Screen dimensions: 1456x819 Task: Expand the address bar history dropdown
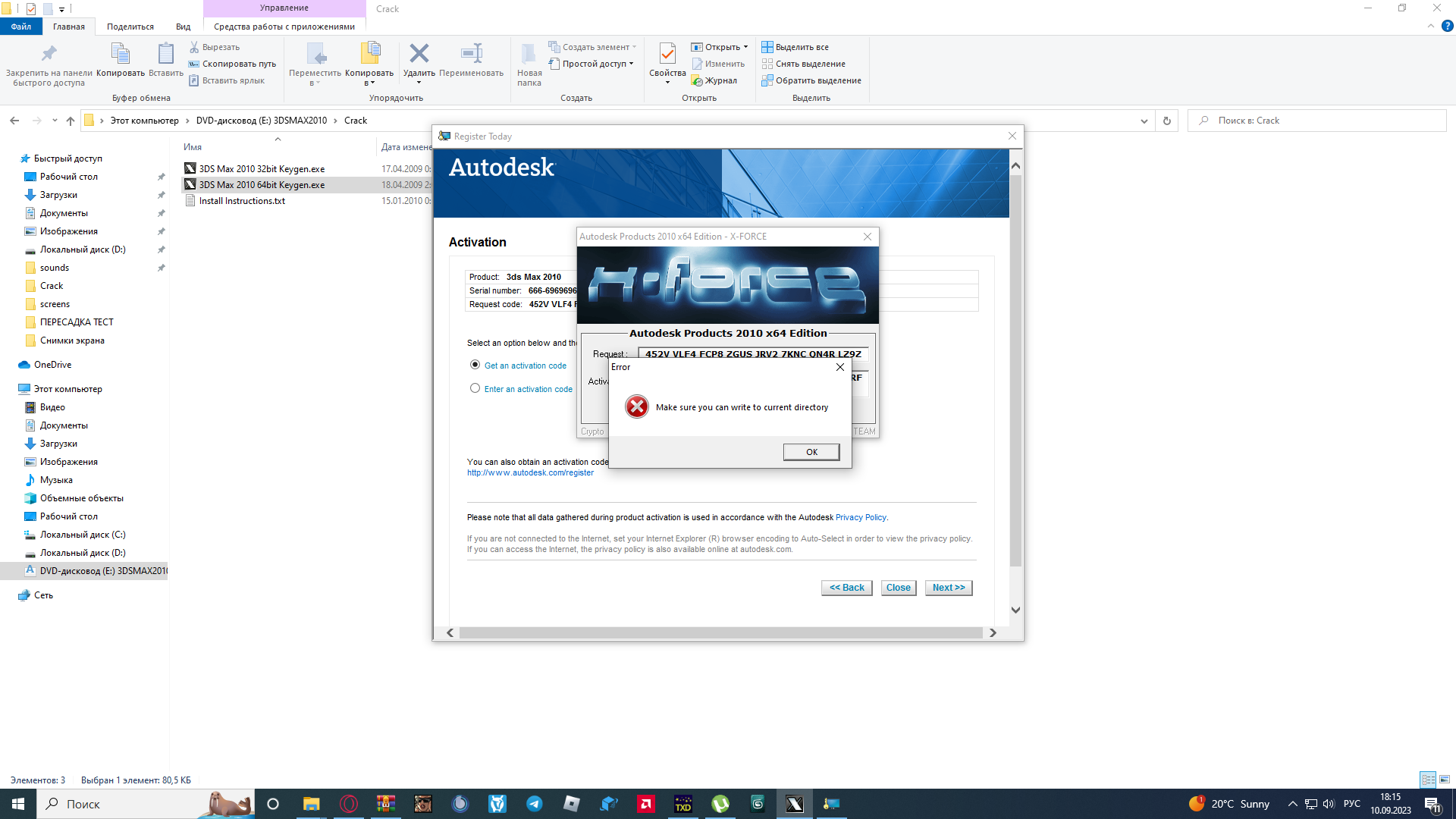point(1144,121)
